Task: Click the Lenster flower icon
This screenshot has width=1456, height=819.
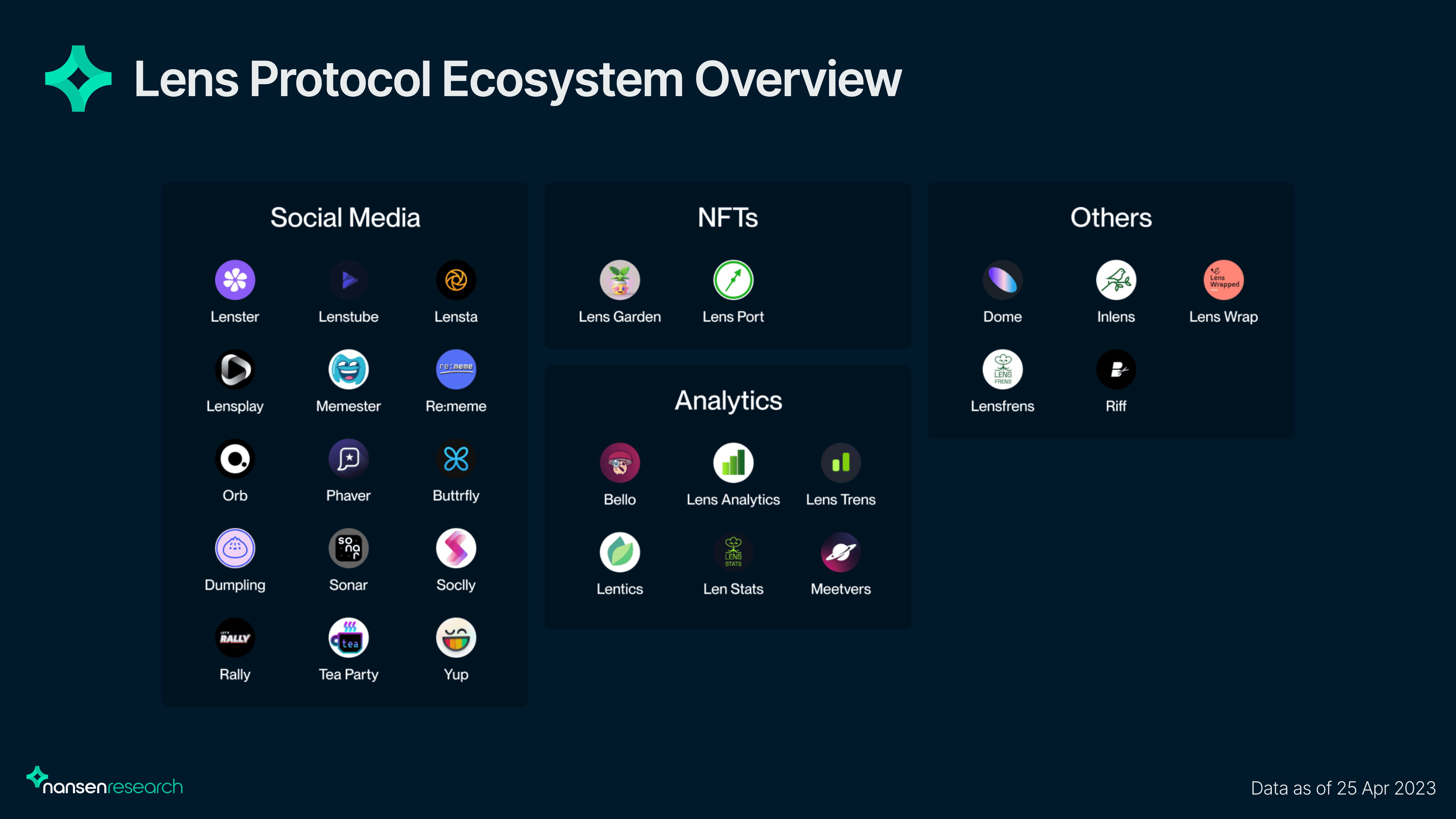Action: coord(235,280)
